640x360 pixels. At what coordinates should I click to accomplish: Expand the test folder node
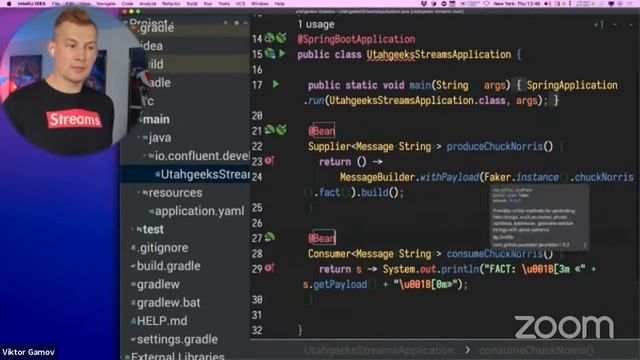[x=133, y=229]
